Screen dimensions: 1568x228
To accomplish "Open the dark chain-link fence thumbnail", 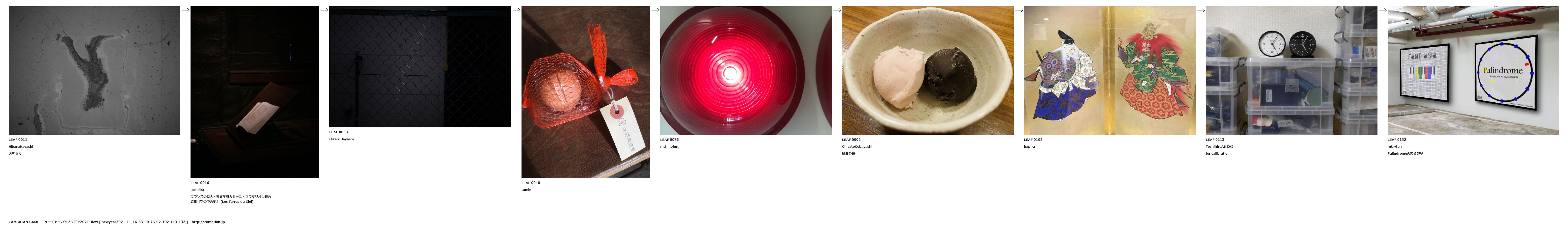I will pyautogui.click(x=420, y=67).
